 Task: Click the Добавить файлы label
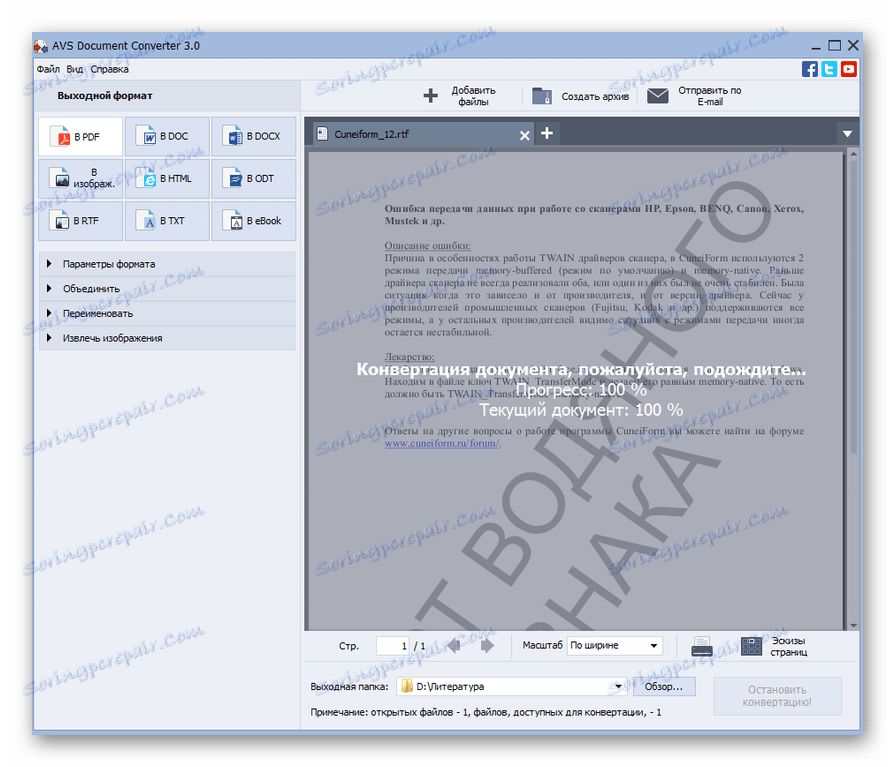(x=473, y=96)
